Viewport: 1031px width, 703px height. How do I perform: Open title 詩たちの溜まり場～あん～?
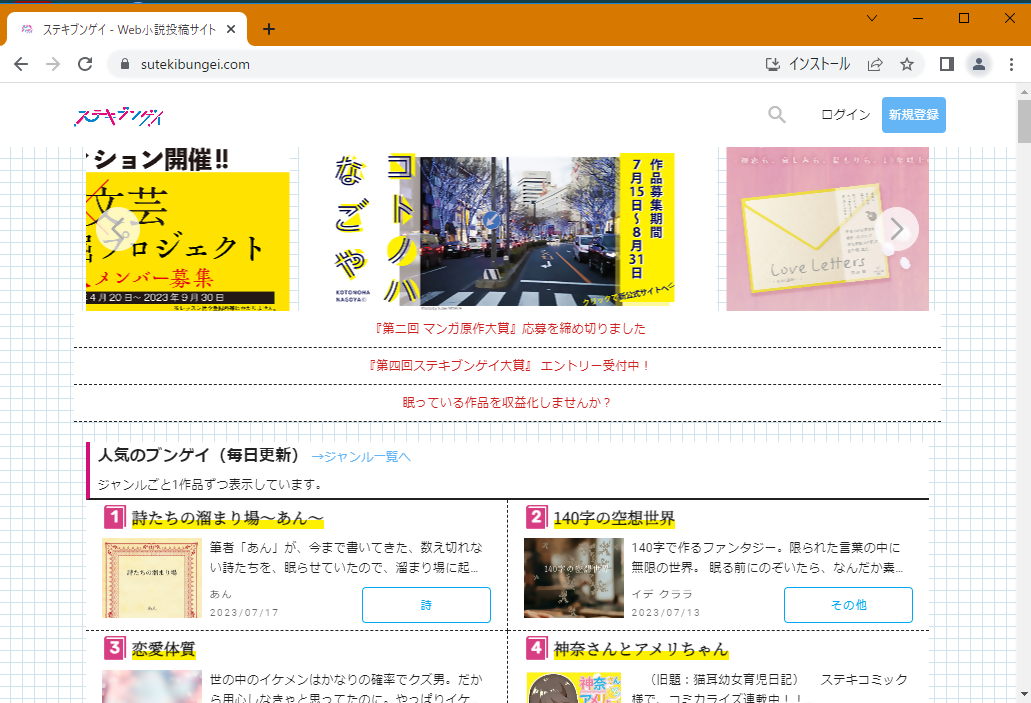pyautogui.click(x=228, y=518)
